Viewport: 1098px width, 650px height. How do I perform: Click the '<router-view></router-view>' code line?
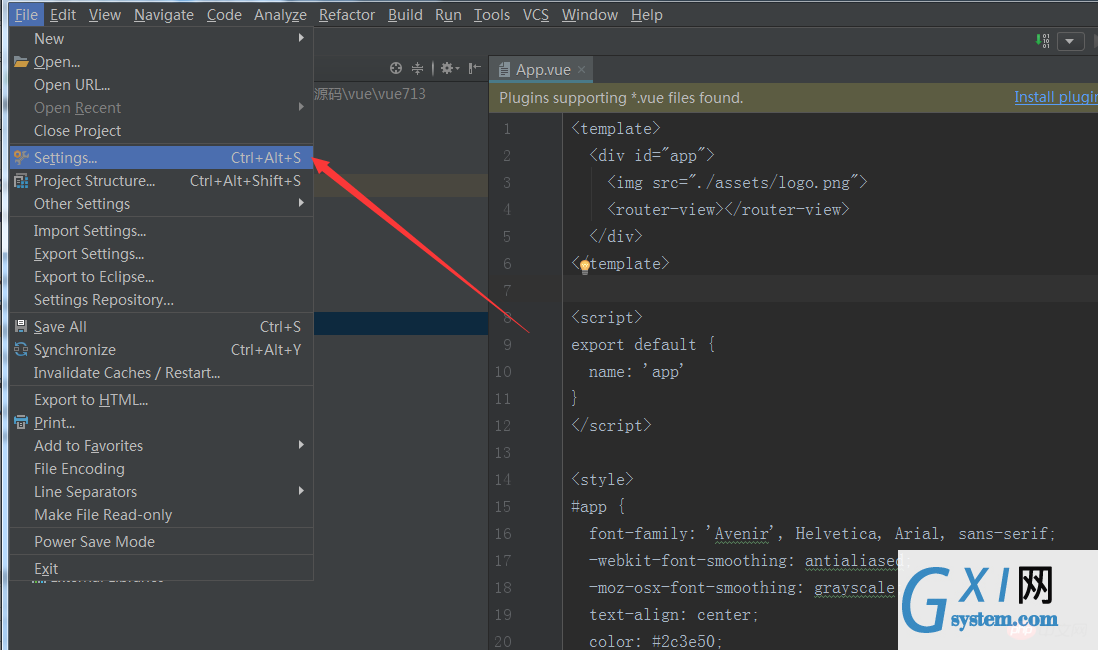tap(728, 209)
